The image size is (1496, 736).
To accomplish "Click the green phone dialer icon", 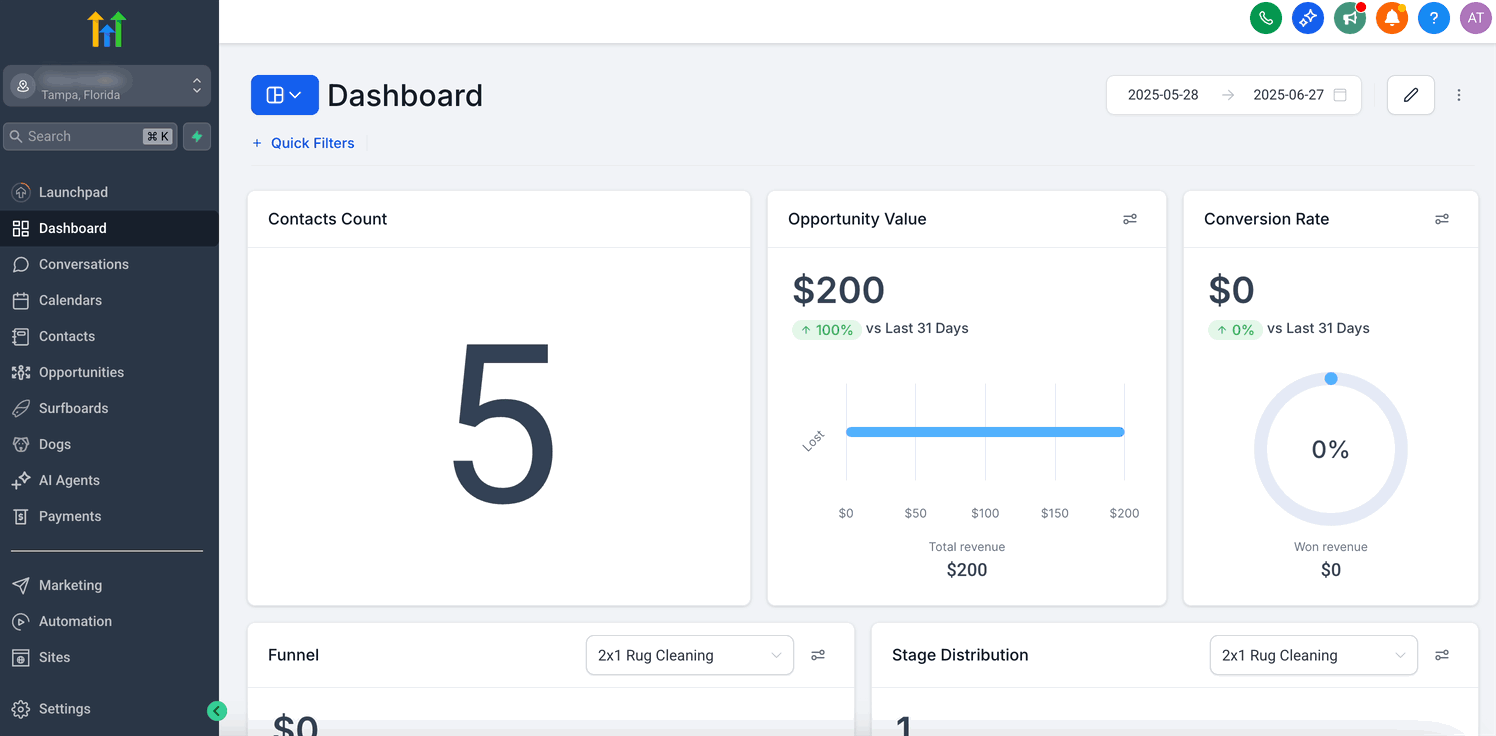I will pyautogui.click(x=1266, y=18).
